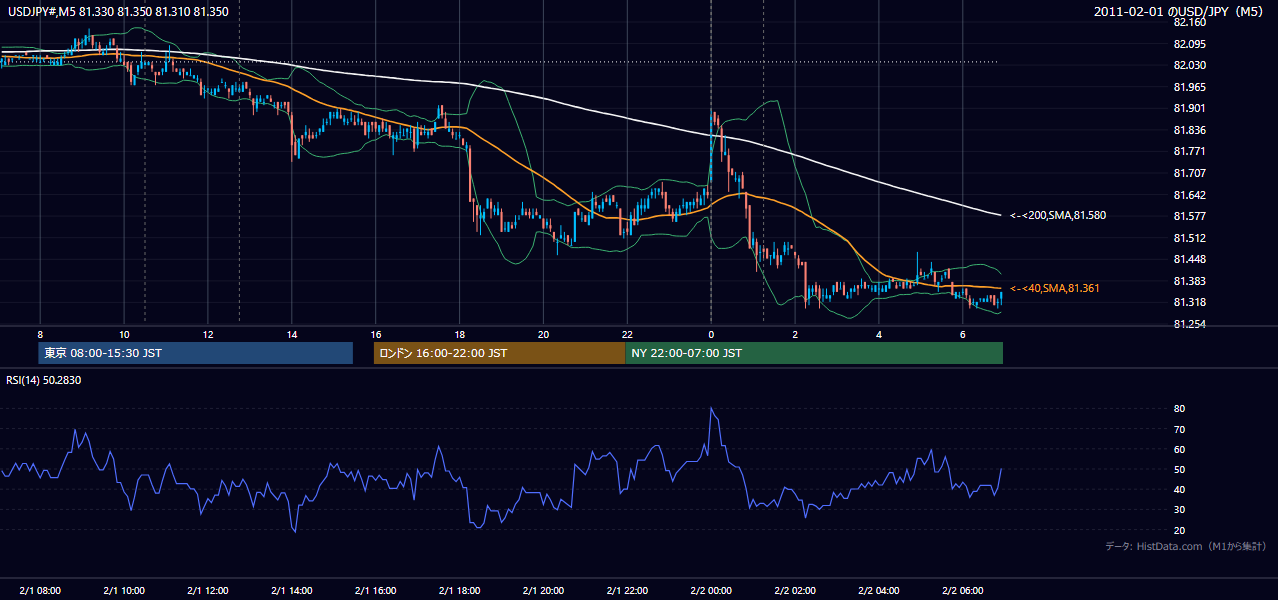
Task: Click the 2/1 14:00 date label
Action: tap(291, 590)
